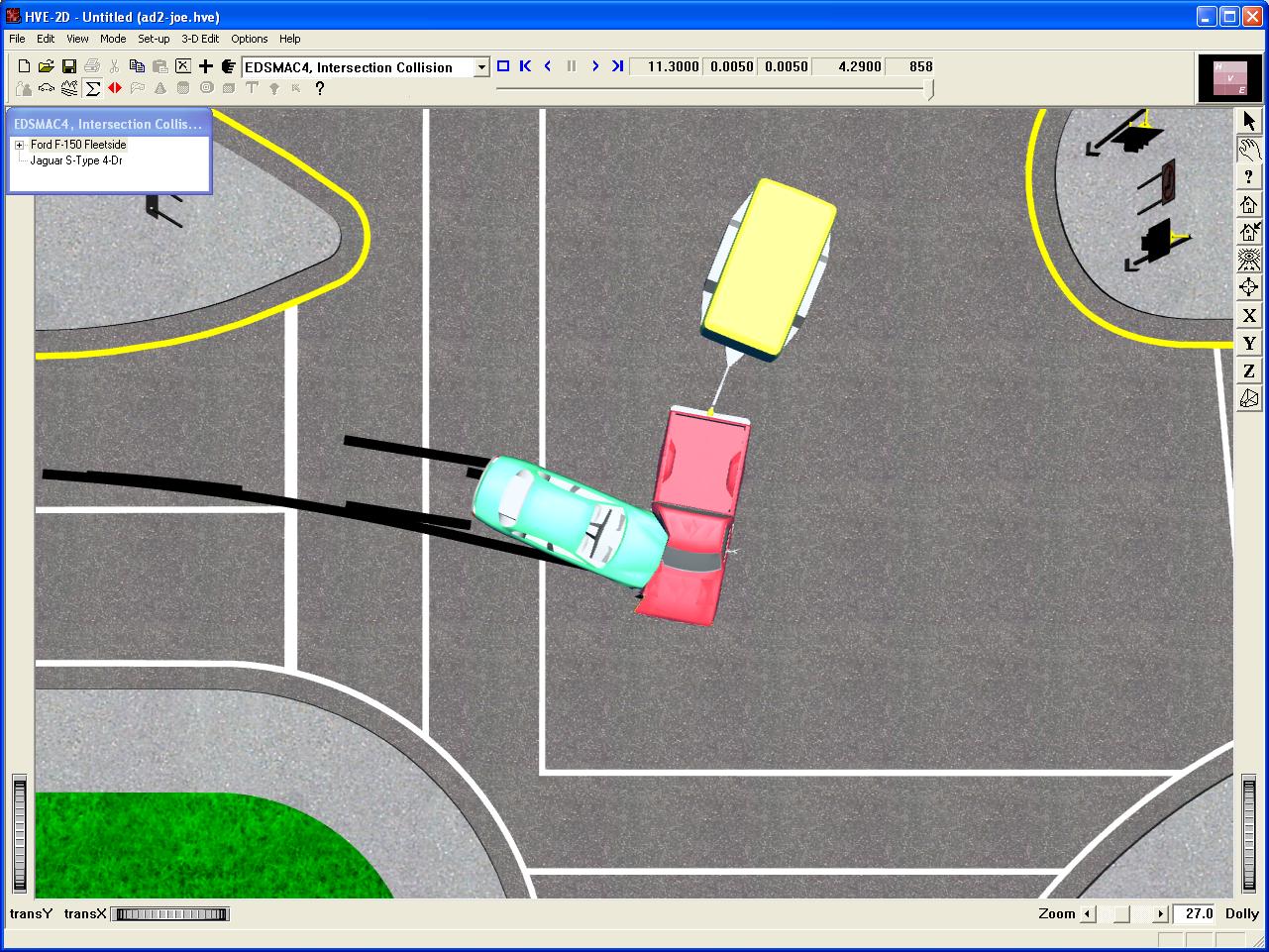The width and height of the screenshot is (1269, 952).
Task: Click the rewind to start playback button
Action: [x=525, y=66]
